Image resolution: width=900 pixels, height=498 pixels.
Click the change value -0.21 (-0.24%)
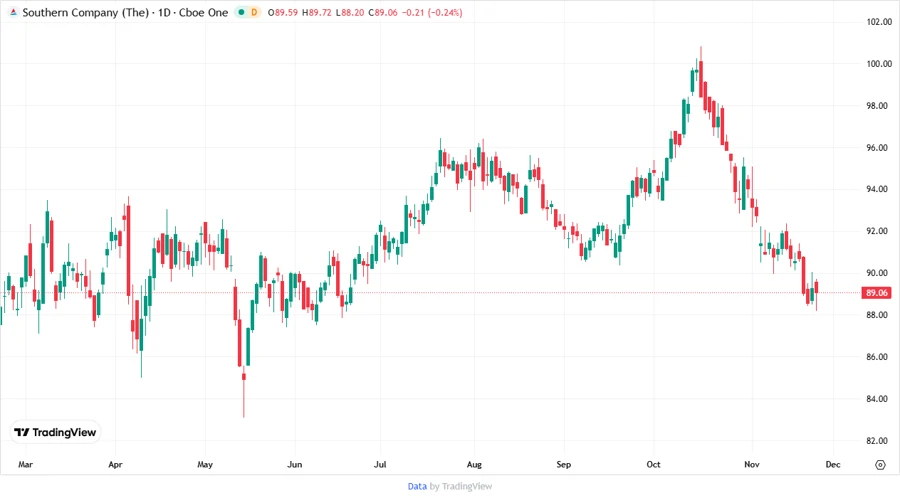coord(432,12)
